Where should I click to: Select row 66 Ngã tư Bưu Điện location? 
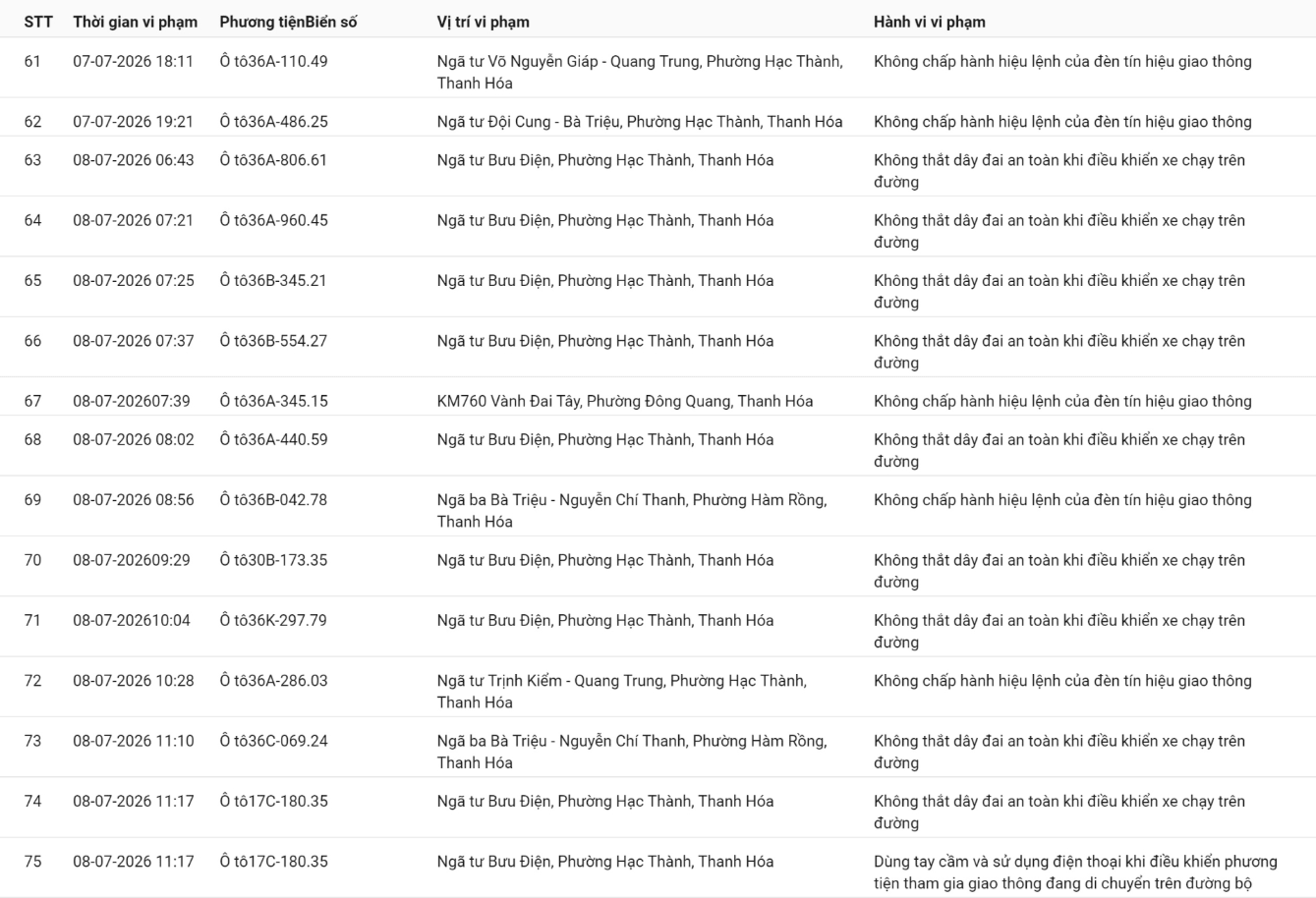click(605, 341)
